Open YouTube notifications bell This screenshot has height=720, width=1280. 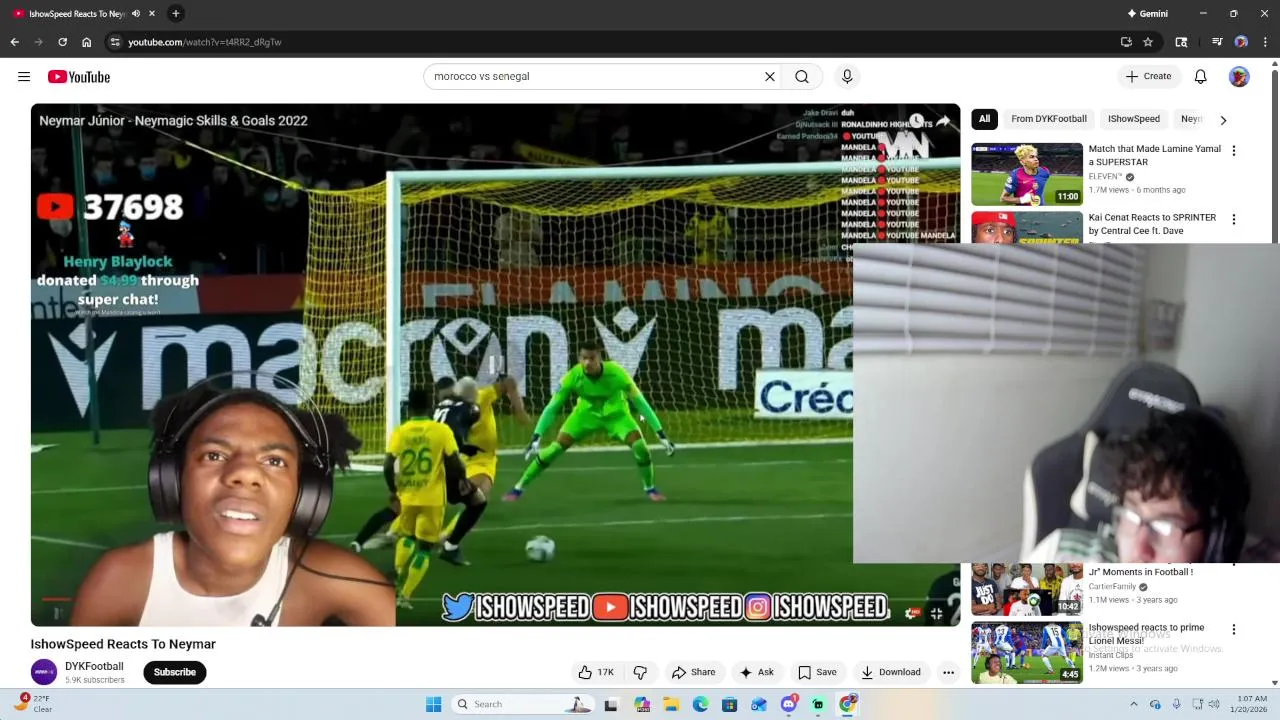coord(1200,76)
